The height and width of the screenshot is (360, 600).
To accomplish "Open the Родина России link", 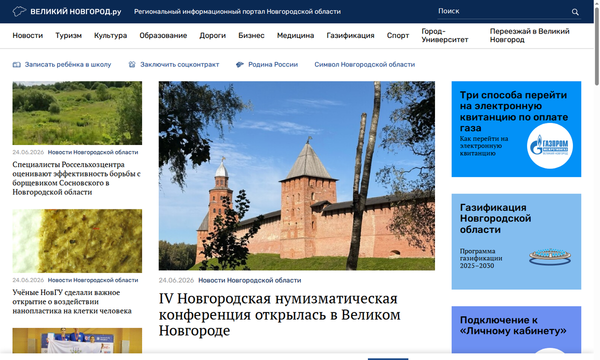I will [273, 65].
